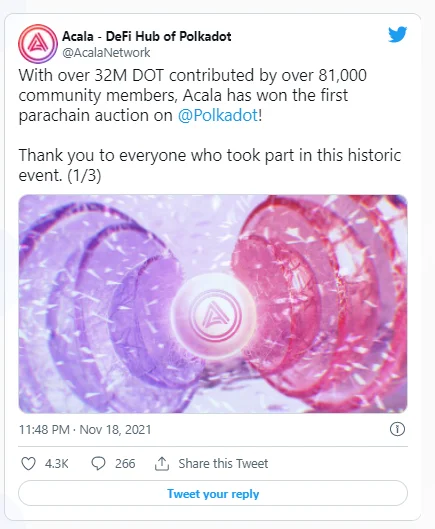Open the 11:48 PM Nov 18, 2021 timestamp
The height and width of the screenshot is (529, 435).
(85, 429)
